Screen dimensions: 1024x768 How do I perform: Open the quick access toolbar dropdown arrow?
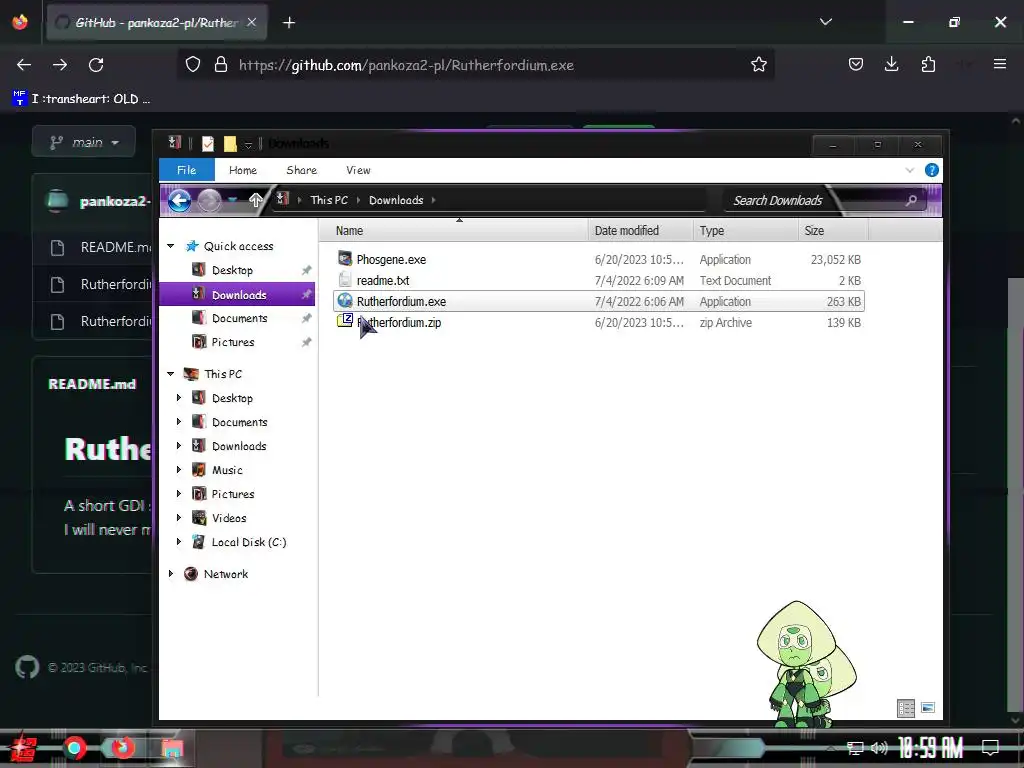(248, 144)
